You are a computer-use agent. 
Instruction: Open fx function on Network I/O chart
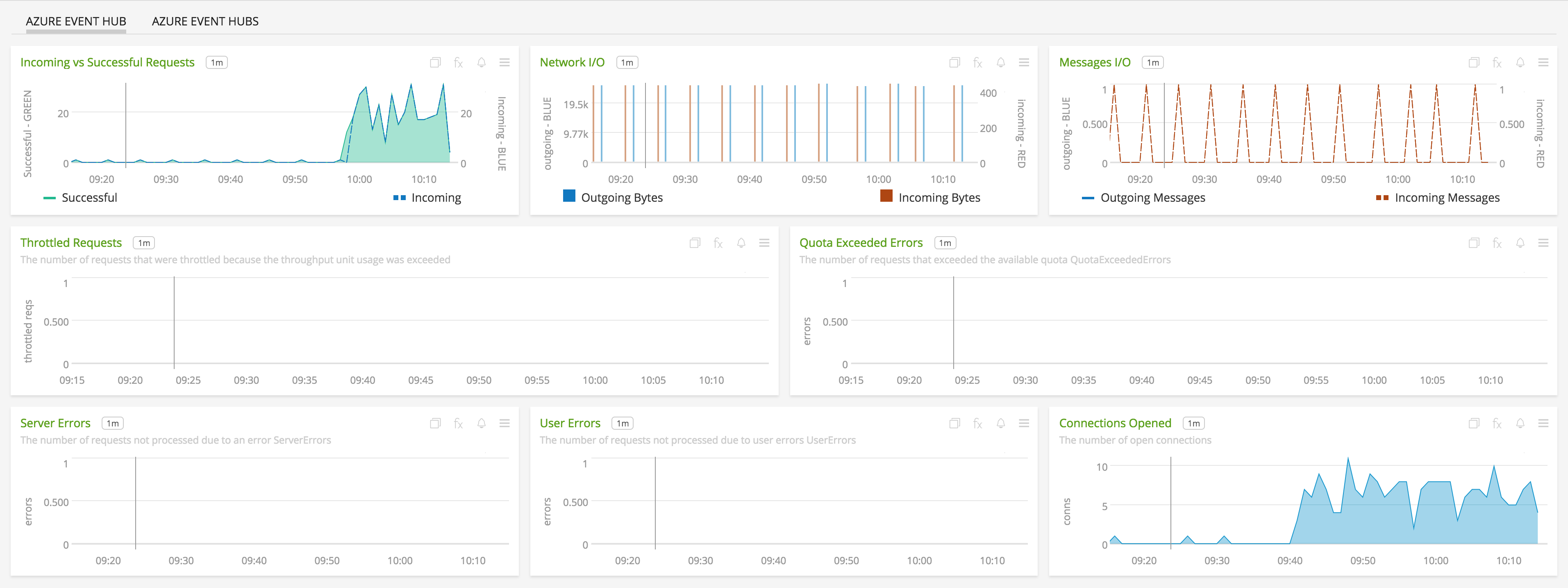pos(977,63)
